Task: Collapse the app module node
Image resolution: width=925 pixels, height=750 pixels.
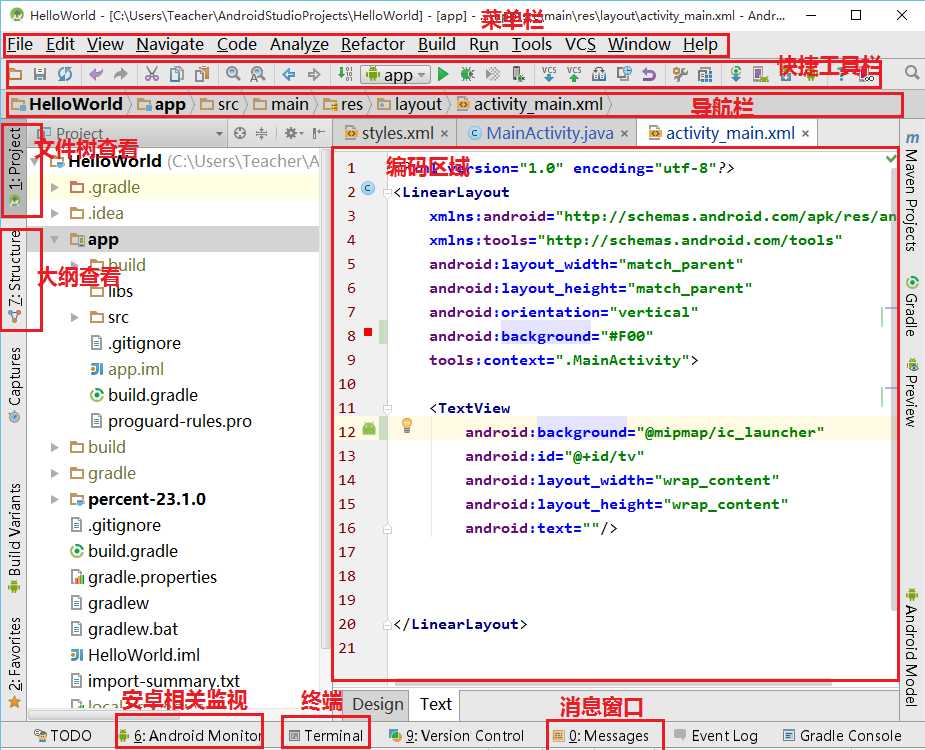Action: point(55,239)
